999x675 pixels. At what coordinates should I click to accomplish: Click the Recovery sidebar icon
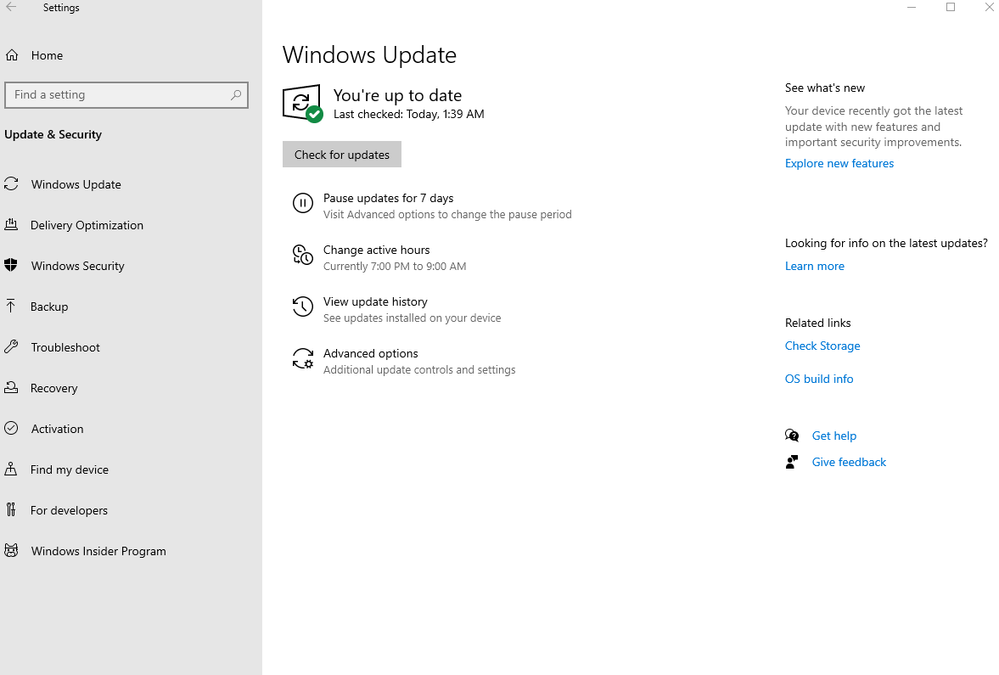coord(11,388)
